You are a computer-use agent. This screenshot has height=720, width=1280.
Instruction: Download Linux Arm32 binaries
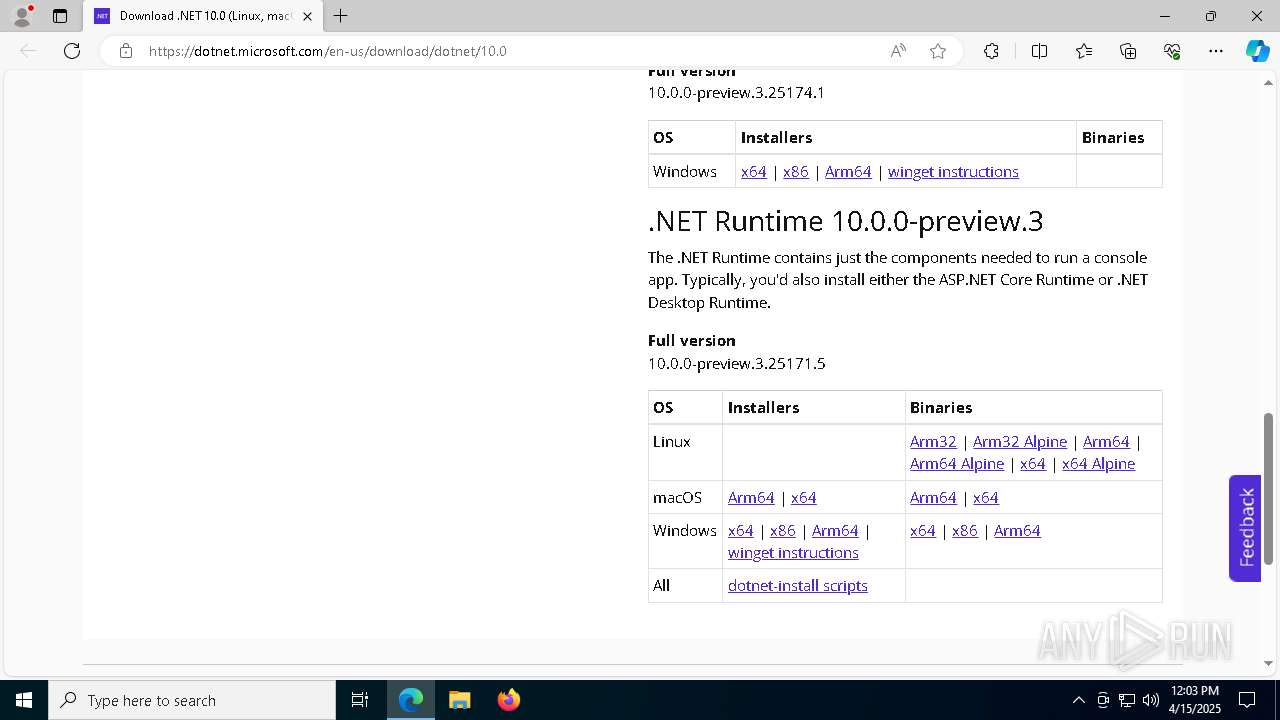[x=933, y=442]
